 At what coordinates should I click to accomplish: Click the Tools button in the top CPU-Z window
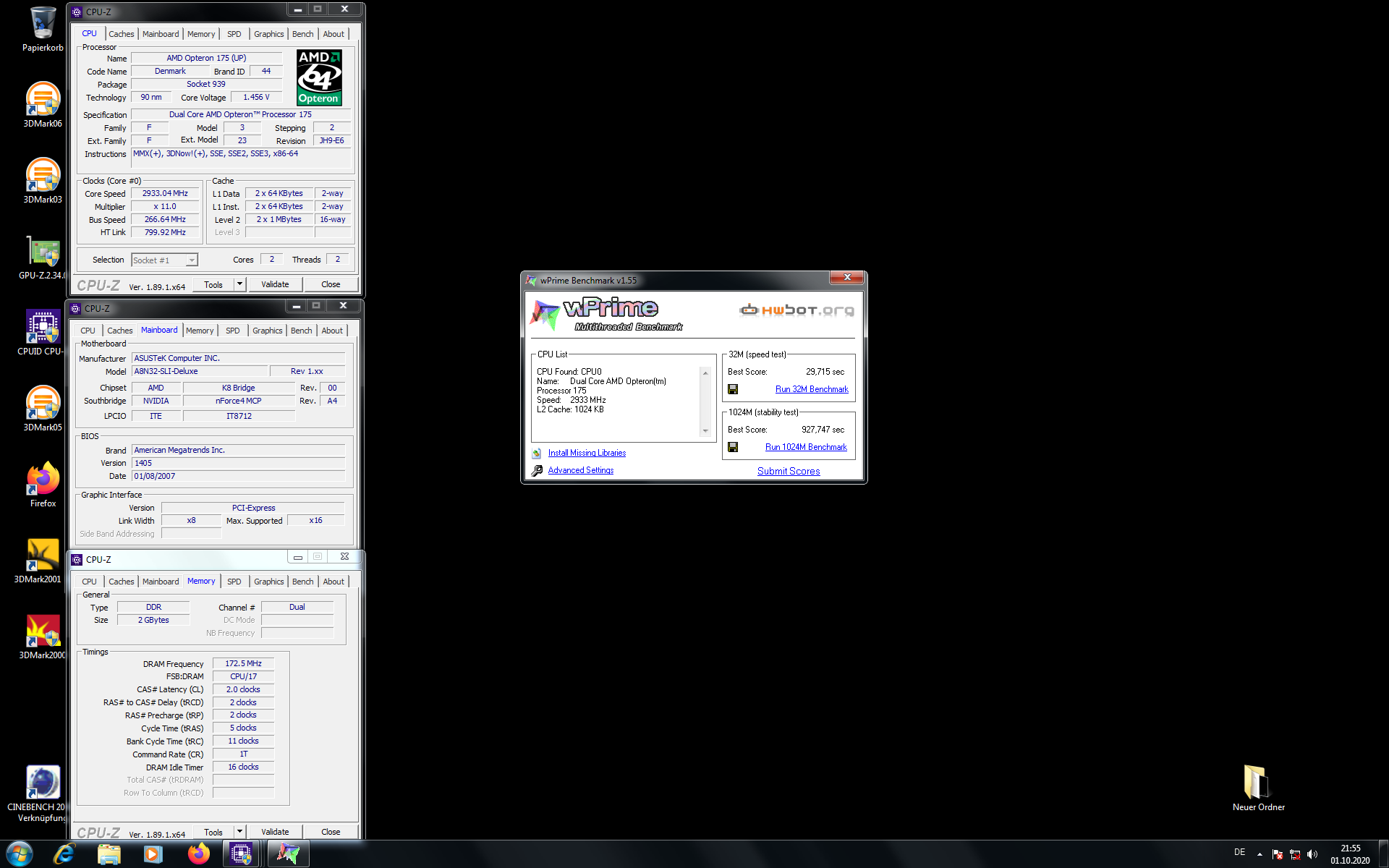click(x=213, y=284)
